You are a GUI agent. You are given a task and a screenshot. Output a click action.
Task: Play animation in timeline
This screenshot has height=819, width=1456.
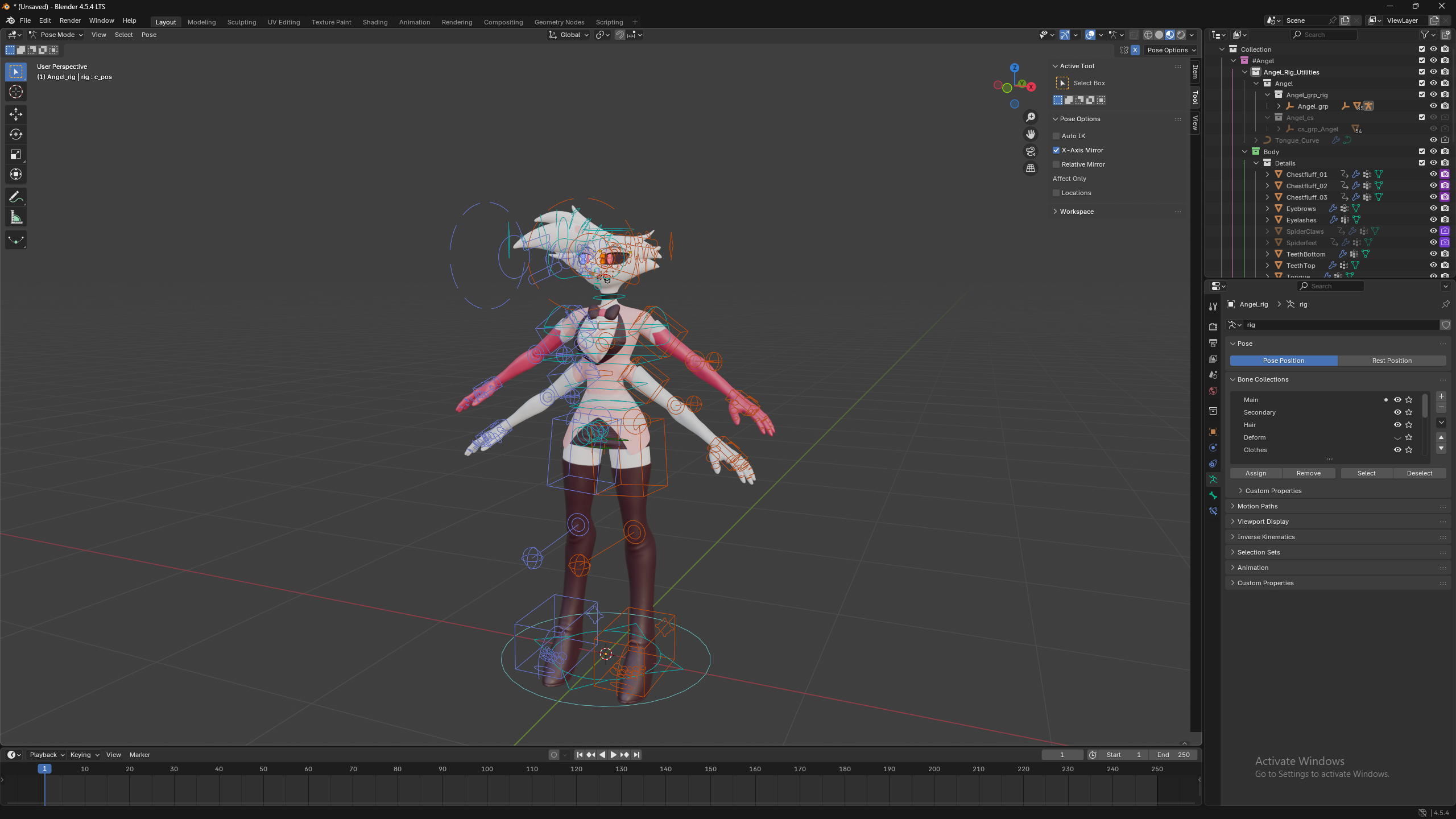[x=613, y=755]
